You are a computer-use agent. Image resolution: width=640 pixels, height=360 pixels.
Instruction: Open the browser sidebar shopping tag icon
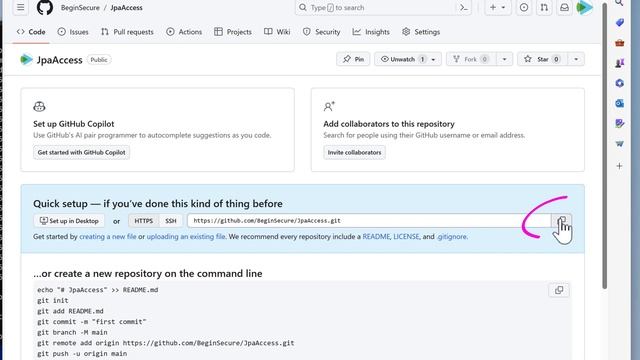(x=619, y=22)
